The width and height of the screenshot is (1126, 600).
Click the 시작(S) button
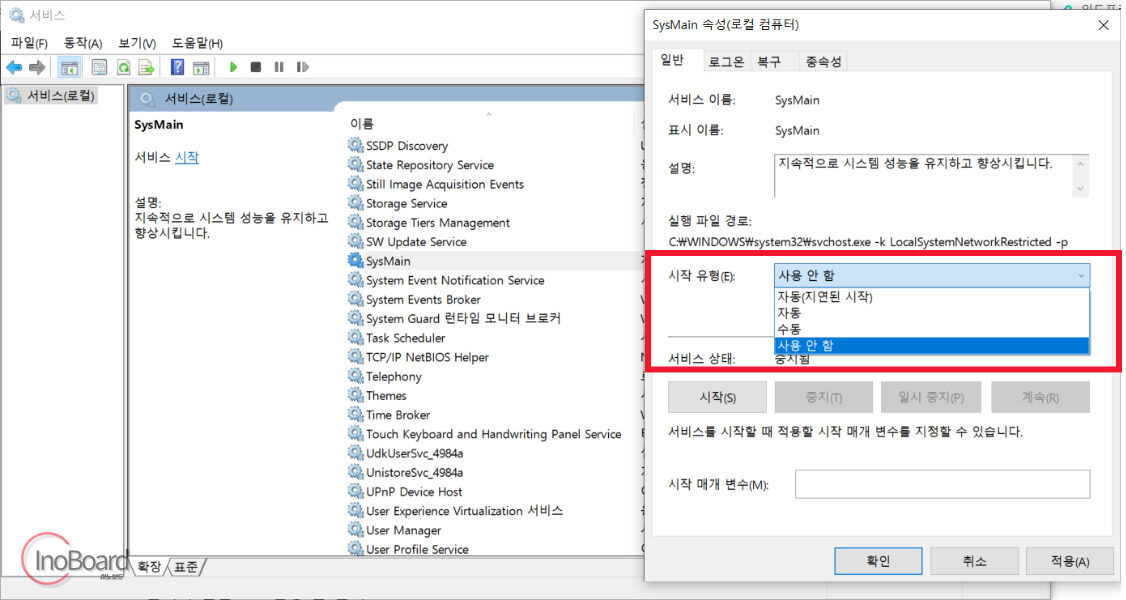tap(717, 398)
